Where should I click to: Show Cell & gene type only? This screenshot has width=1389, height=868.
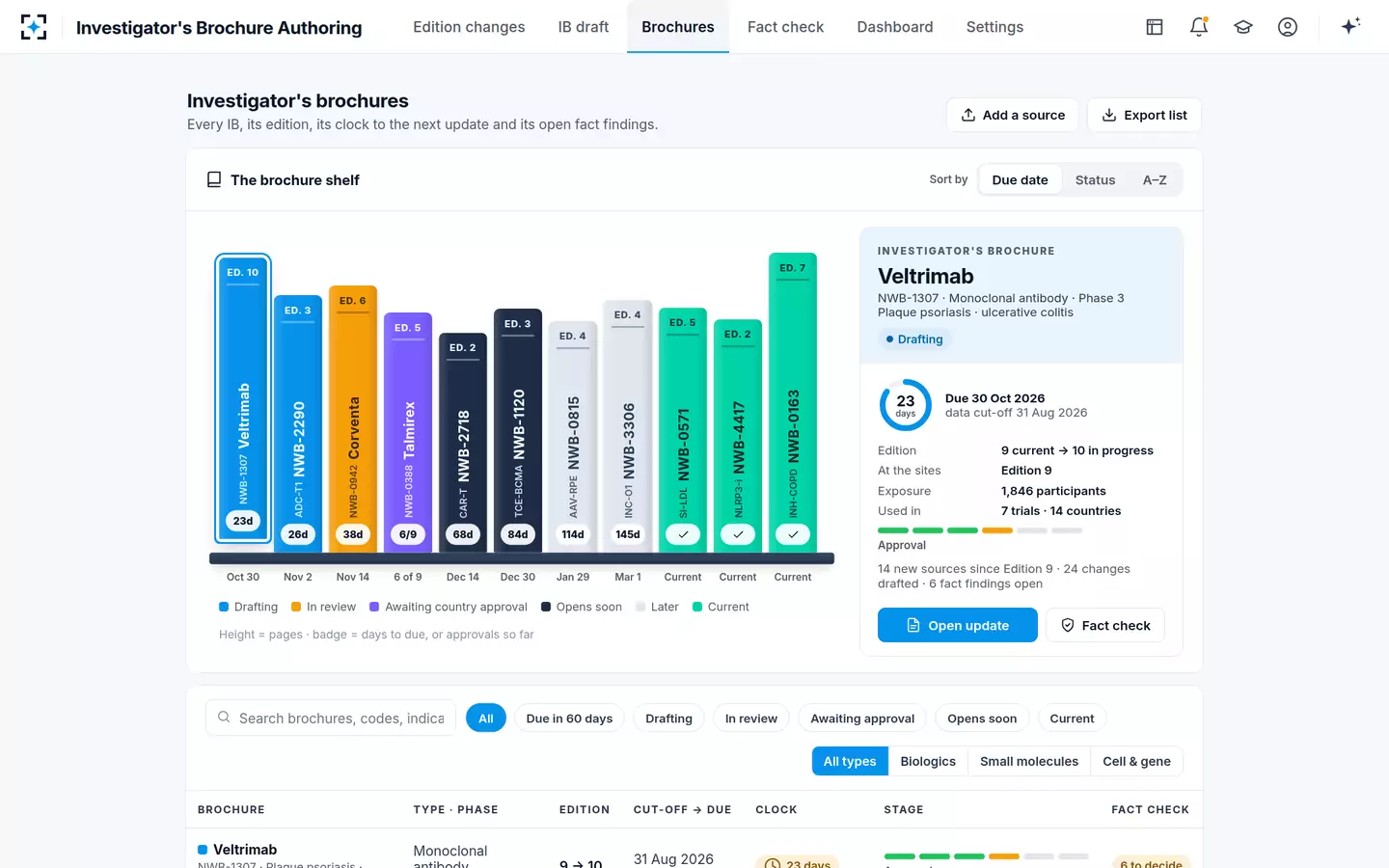pyautogui.click(x=1136, y=761)
